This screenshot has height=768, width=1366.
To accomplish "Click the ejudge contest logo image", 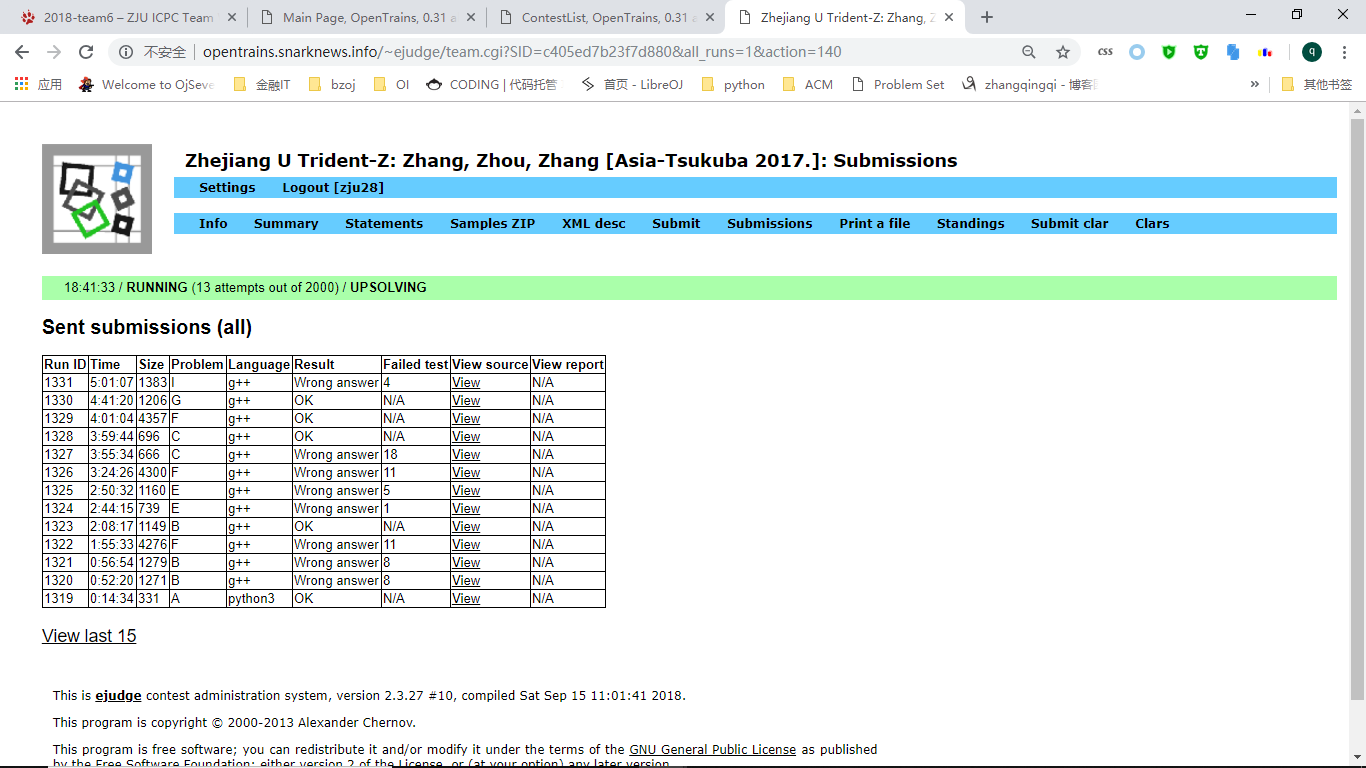I will tap(97, 199).
